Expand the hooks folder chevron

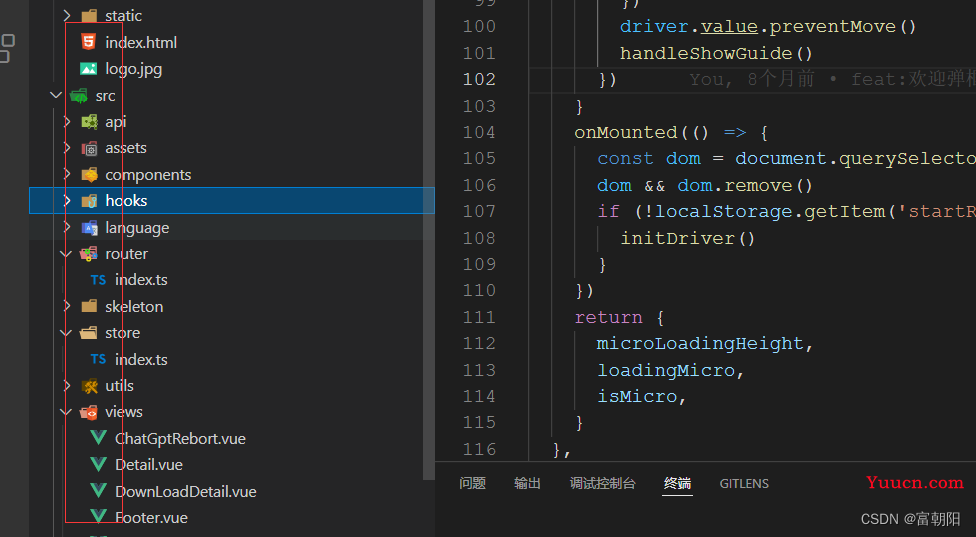tap(67, 201)
